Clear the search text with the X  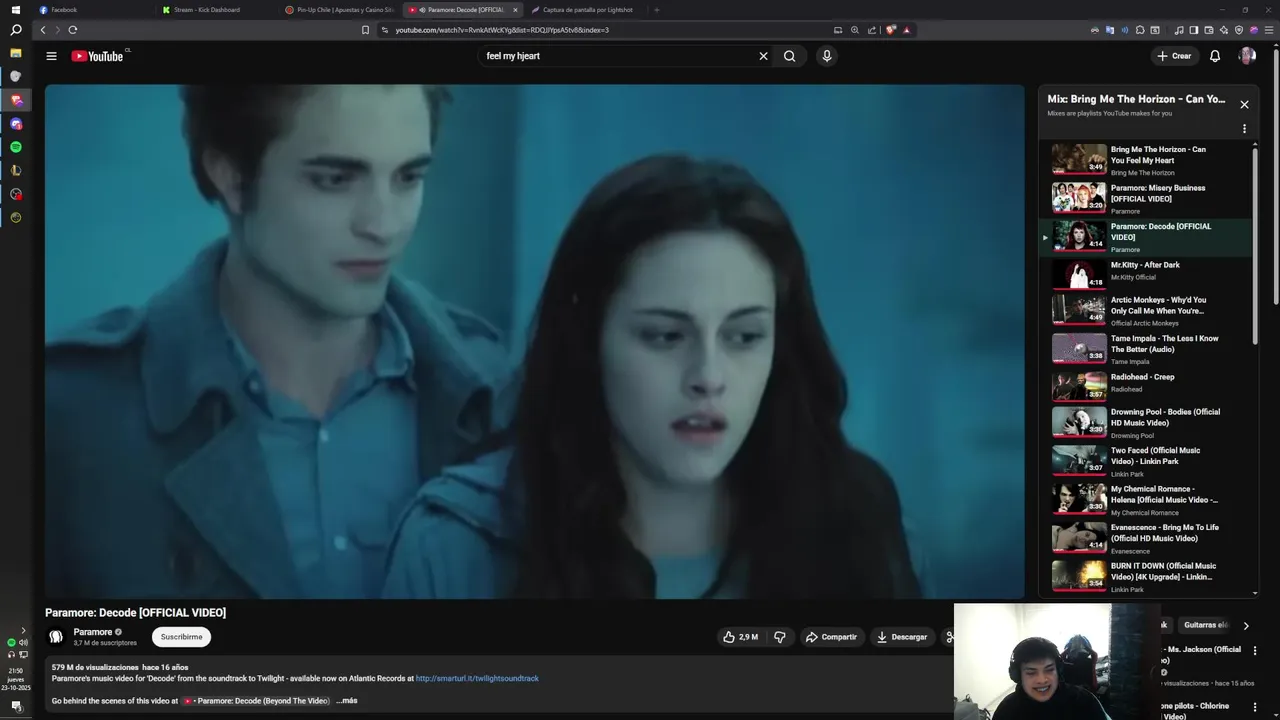(763, 56)
